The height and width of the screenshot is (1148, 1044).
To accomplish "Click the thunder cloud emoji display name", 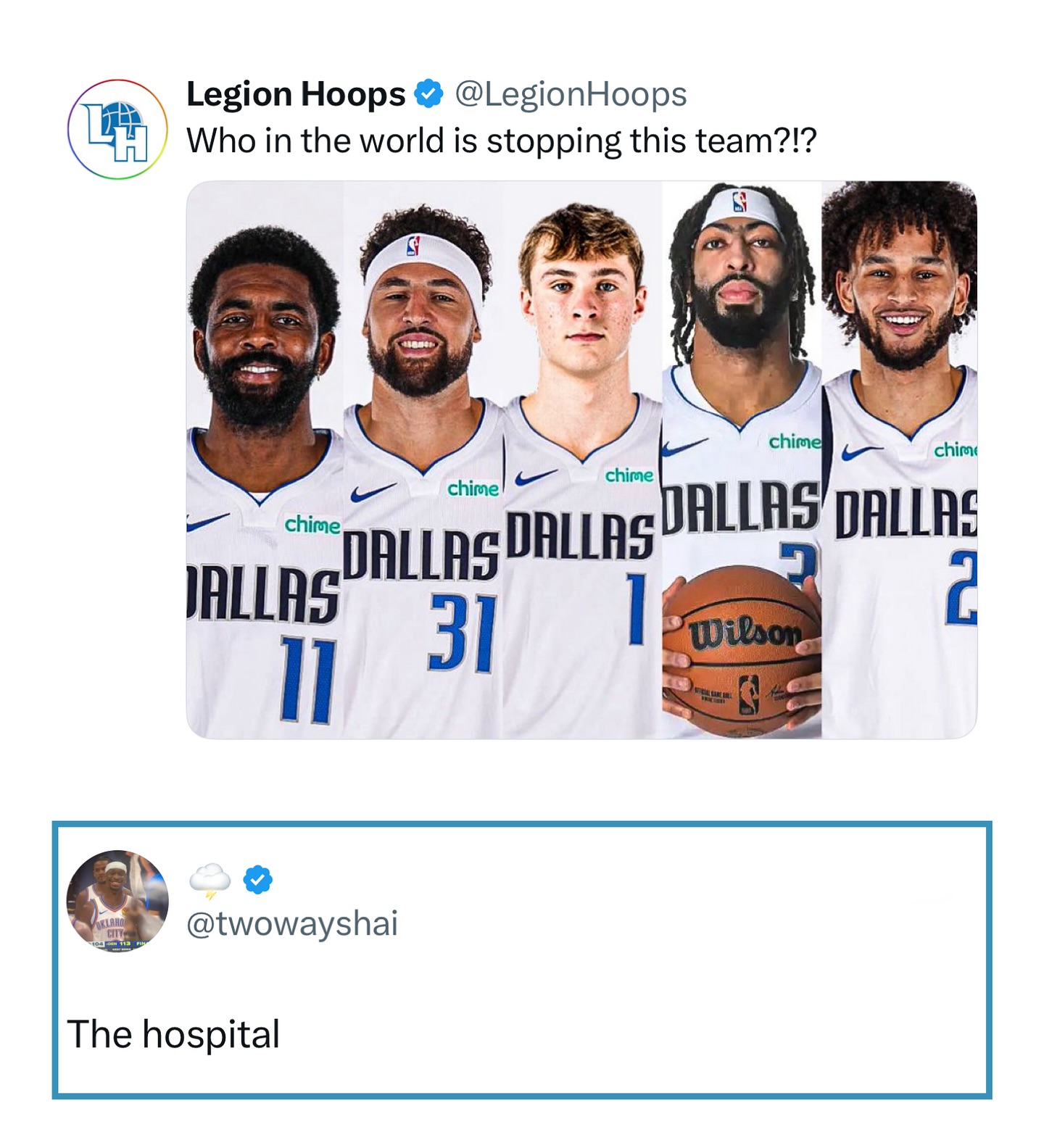I will pyautogui.click(x=210, y=880).
